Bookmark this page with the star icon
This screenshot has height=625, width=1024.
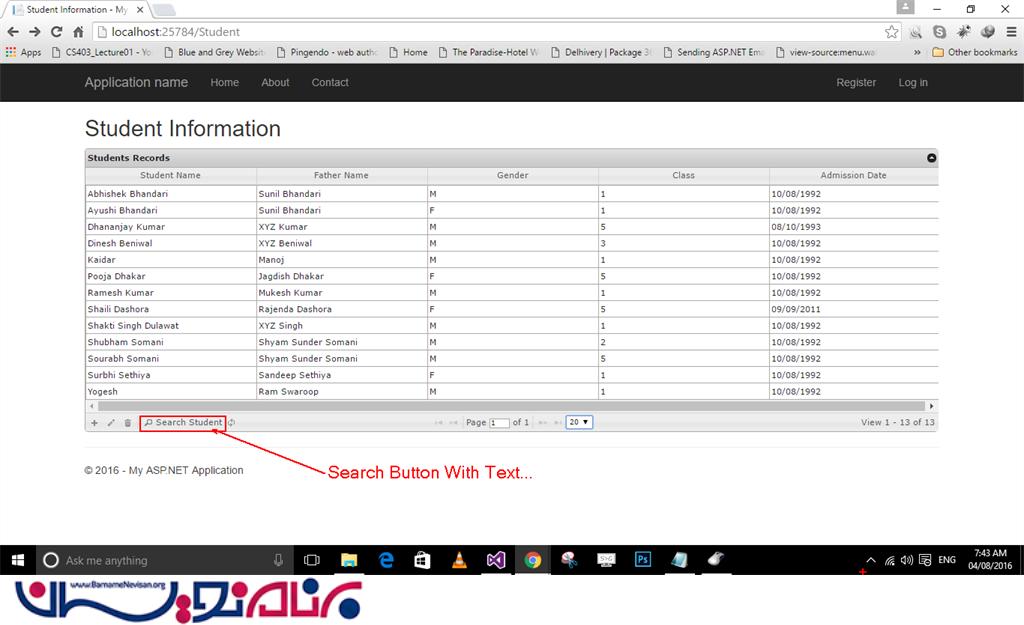tap(891, 32)
